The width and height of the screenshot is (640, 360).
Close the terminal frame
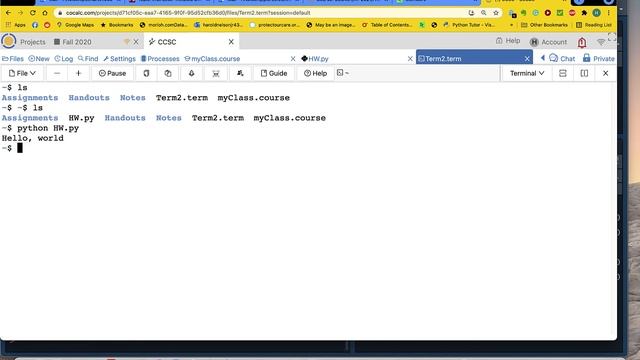pyautogui.click(x=605, y=73)
